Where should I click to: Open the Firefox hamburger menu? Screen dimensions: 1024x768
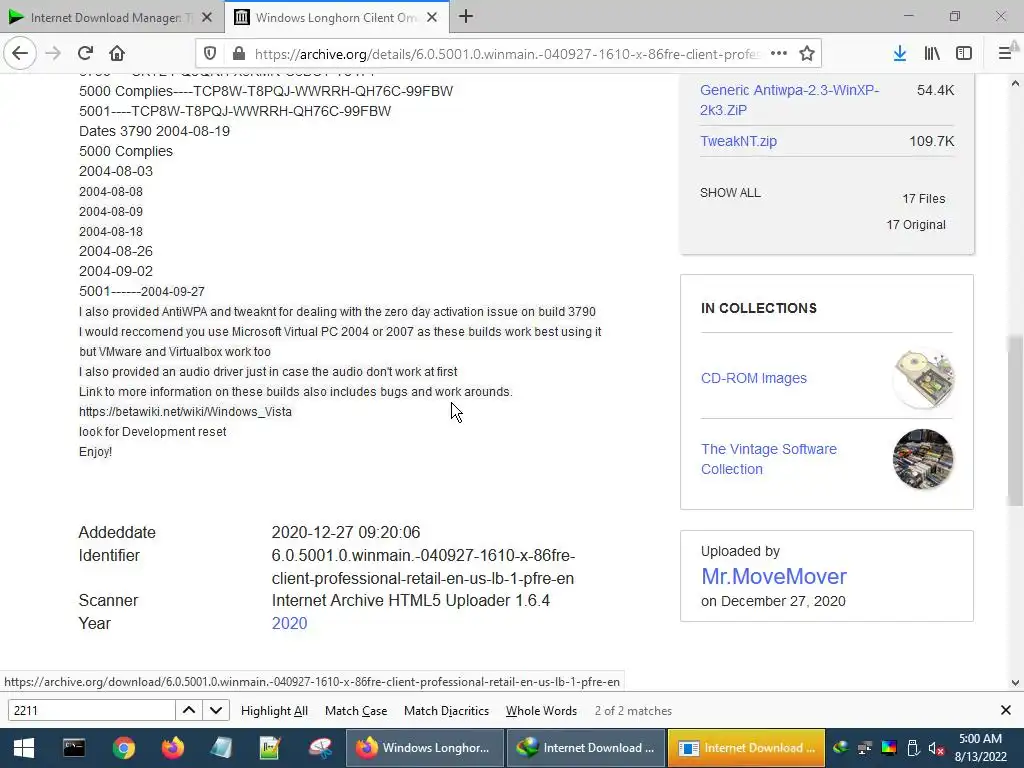click(1005, 54)
